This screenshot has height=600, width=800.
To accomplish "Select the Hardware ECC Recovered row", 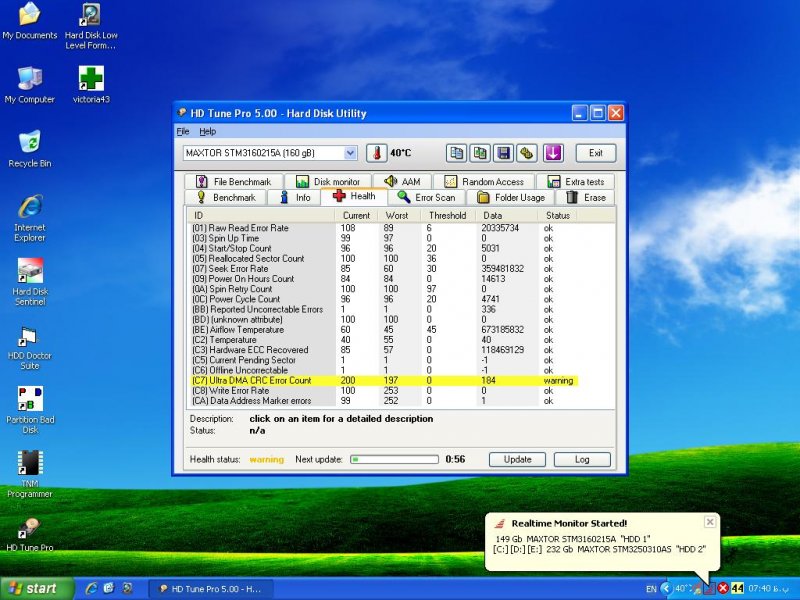I will [384, 350].
